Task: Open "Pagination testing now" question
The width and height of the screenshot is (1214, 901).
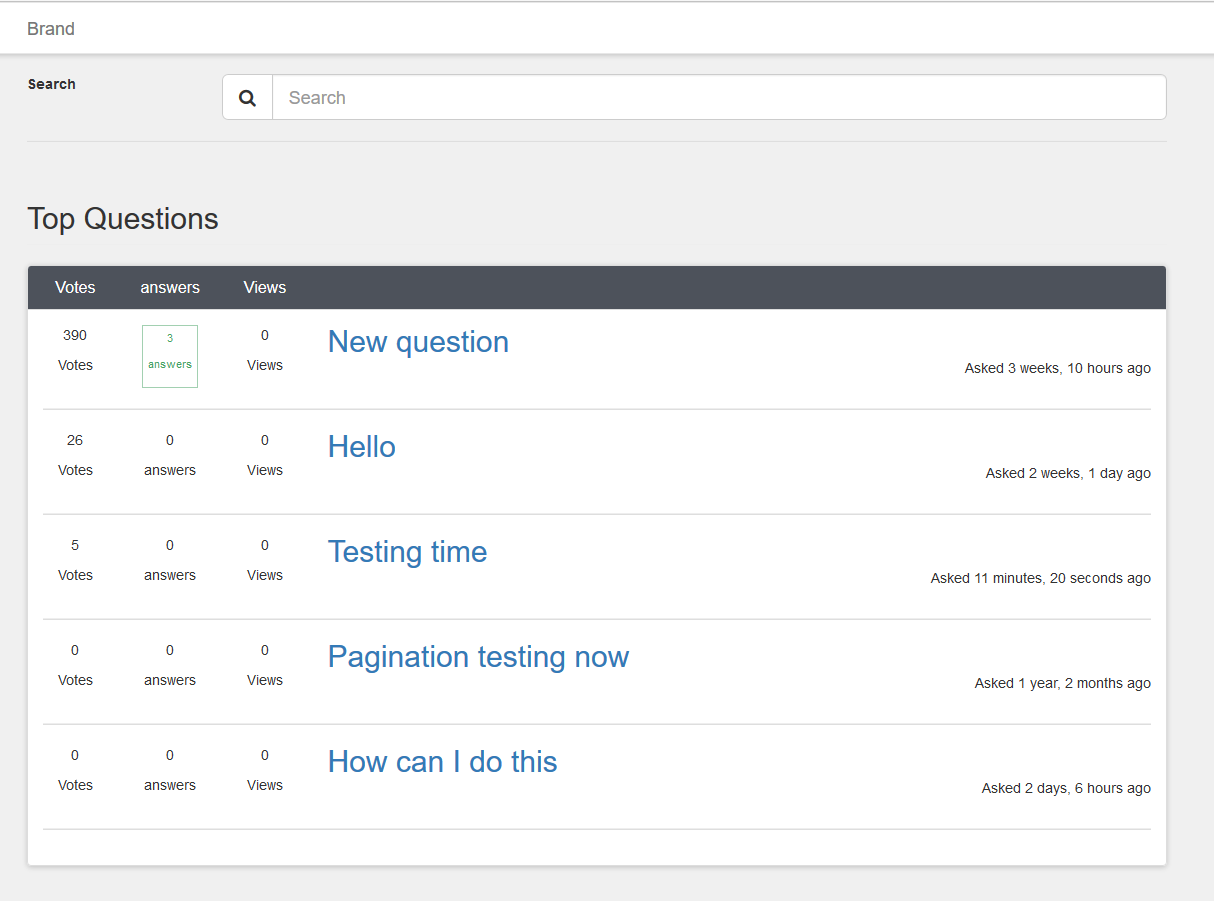Action: 478,657
